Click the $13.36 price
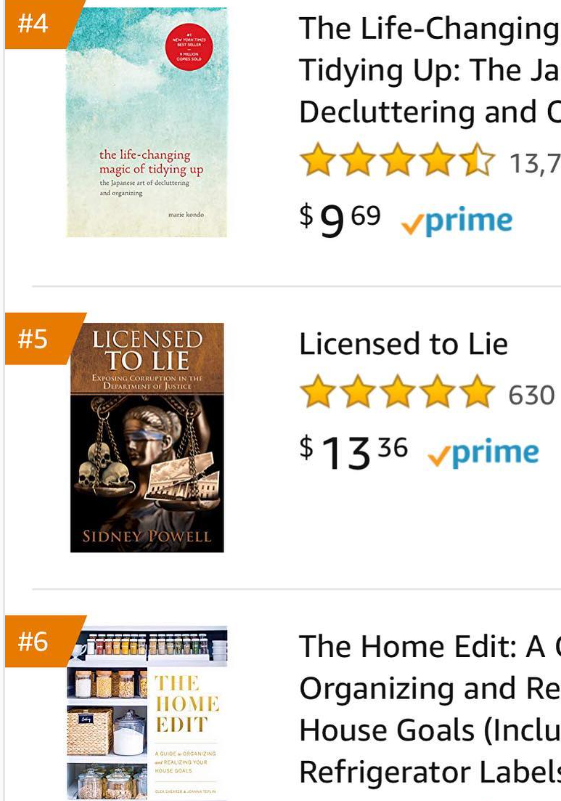This screenshot has width=561, height=801. pos(354,453)
